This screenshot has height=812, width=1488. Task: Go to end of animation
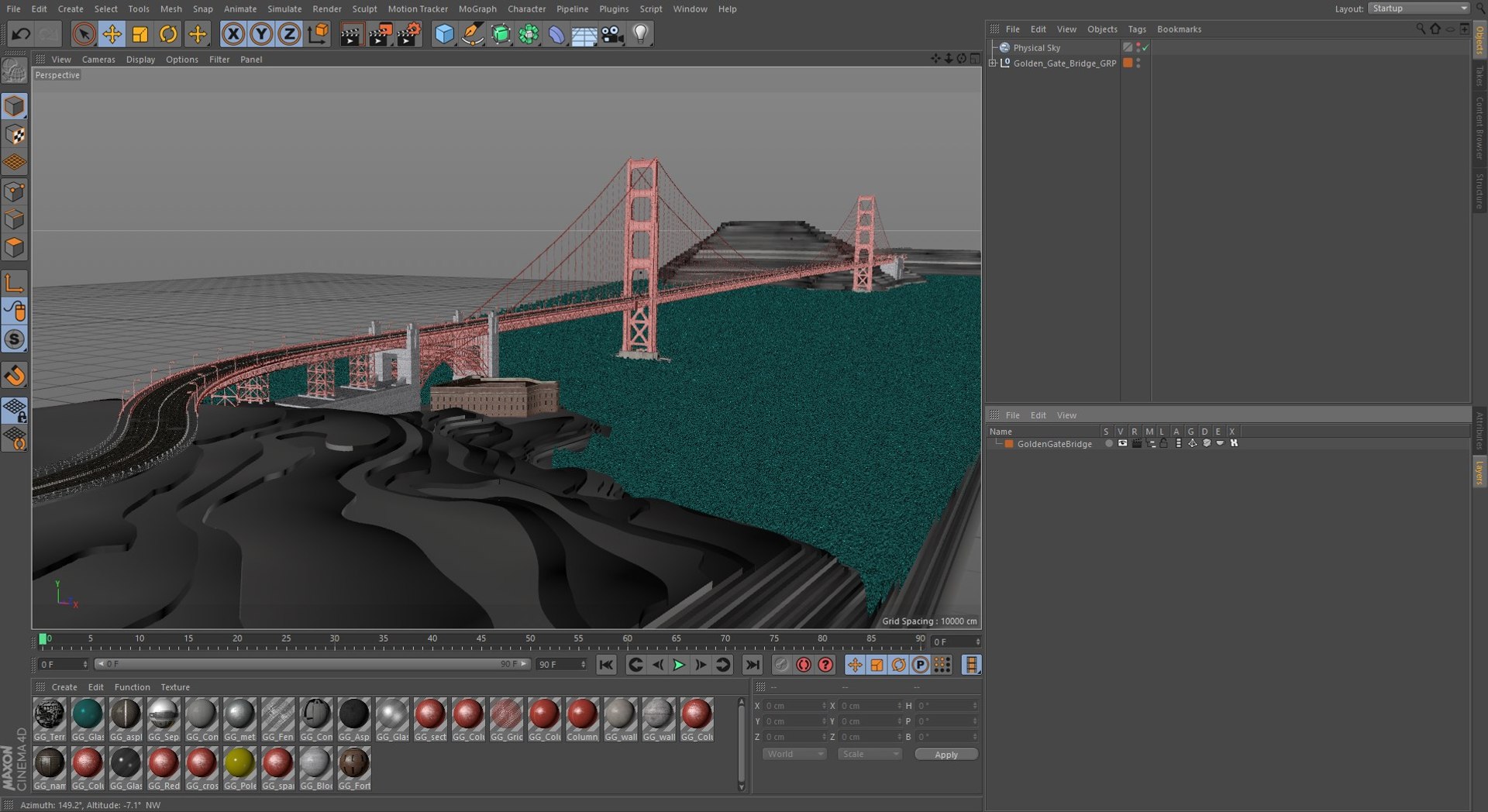click(752, 665)
